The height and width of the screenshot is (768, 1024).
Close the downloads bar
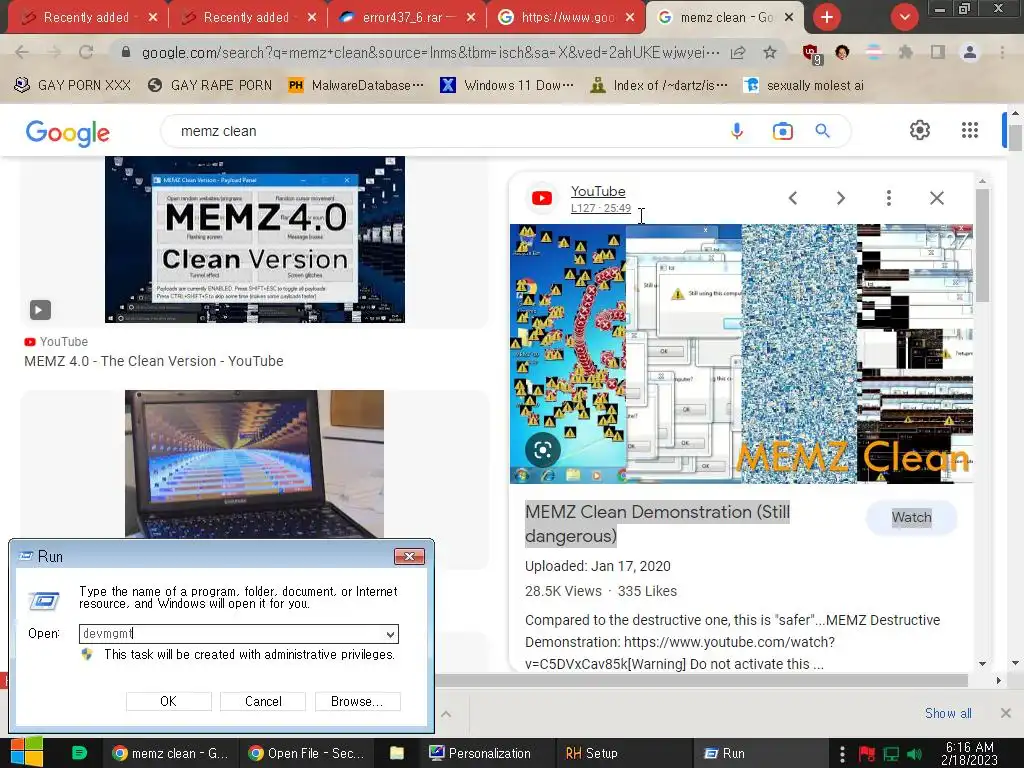[1006, 713]
